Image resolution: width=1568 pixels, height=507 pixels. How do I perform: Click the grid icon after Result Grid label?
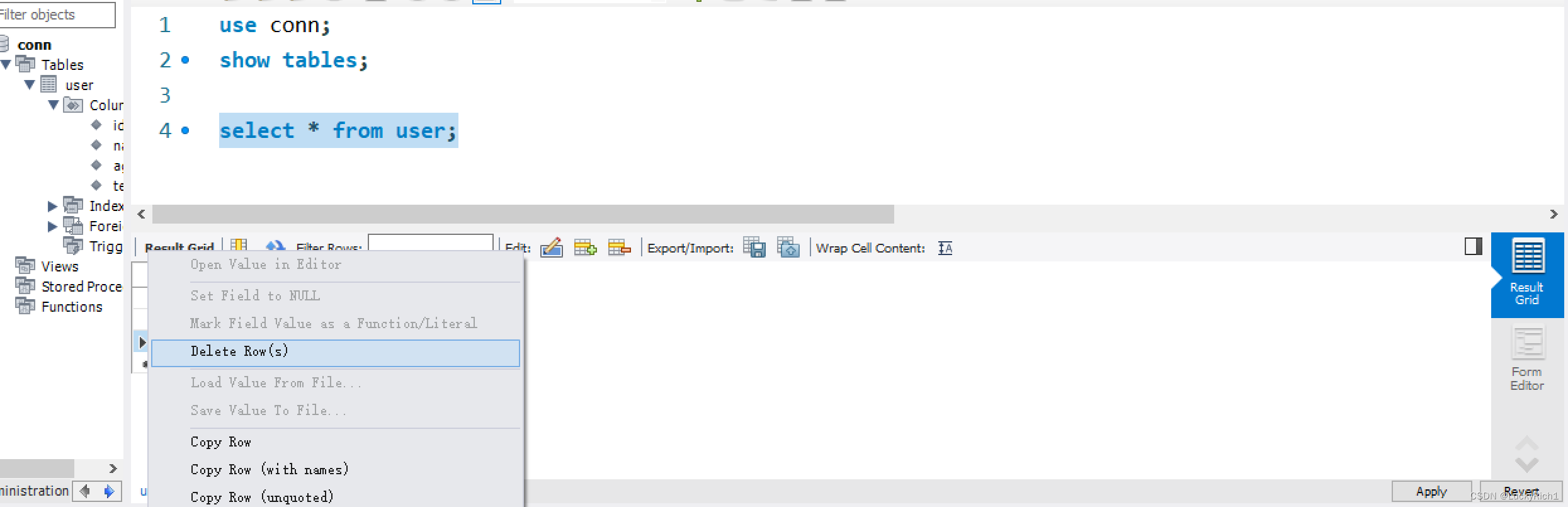point(239,245)
